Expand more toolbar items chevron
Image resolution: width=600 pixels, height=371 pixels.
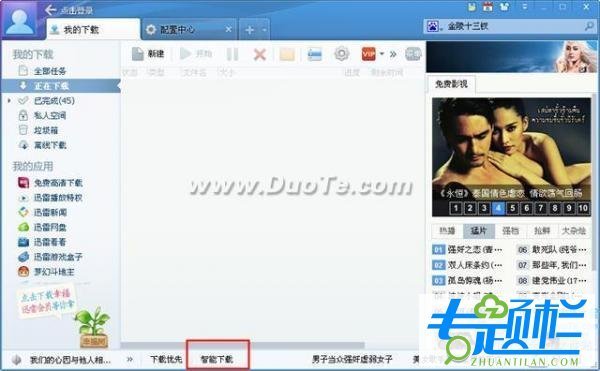pos(393,54)
